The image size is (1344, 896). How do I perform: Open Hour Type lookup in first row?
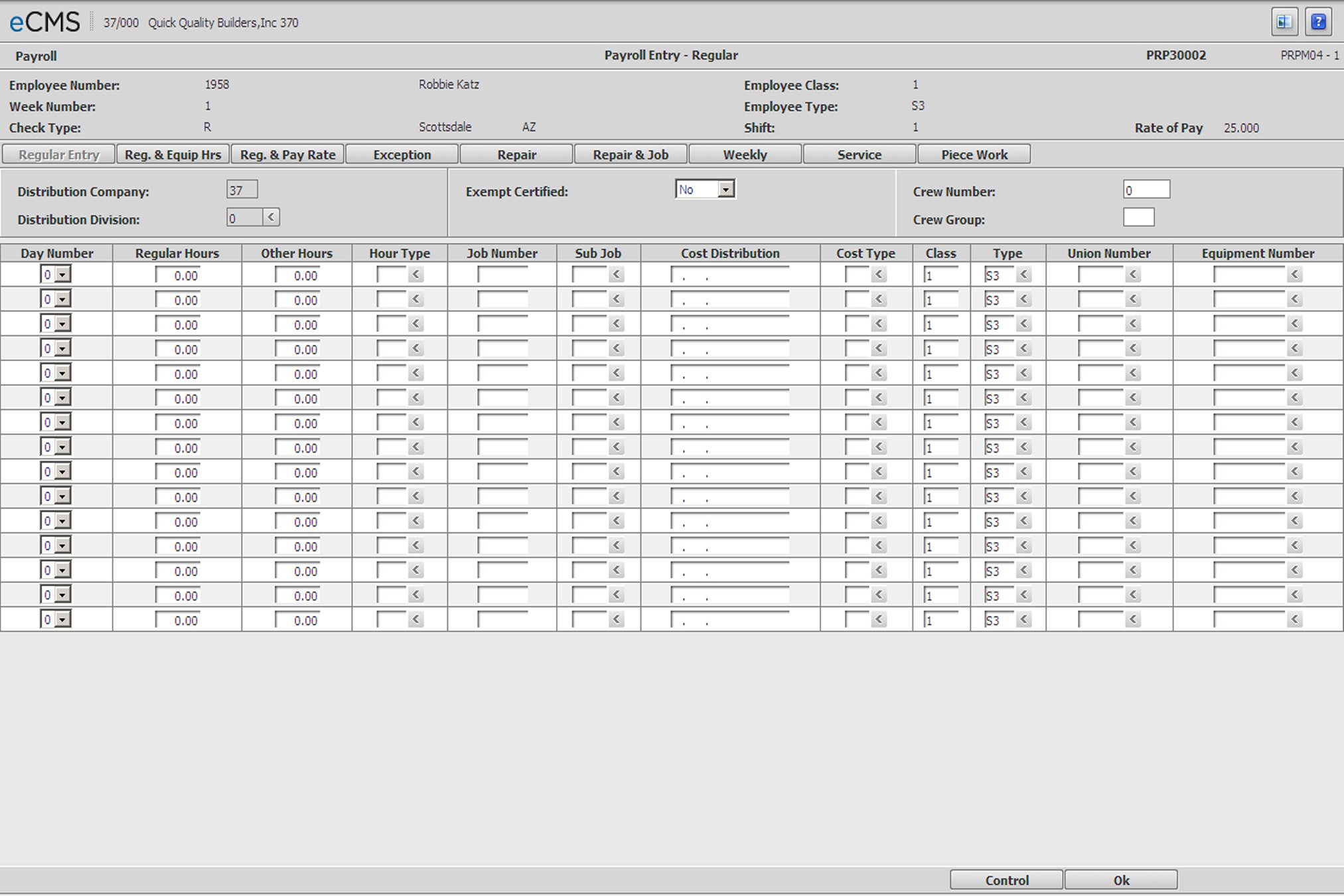[416, 274]
